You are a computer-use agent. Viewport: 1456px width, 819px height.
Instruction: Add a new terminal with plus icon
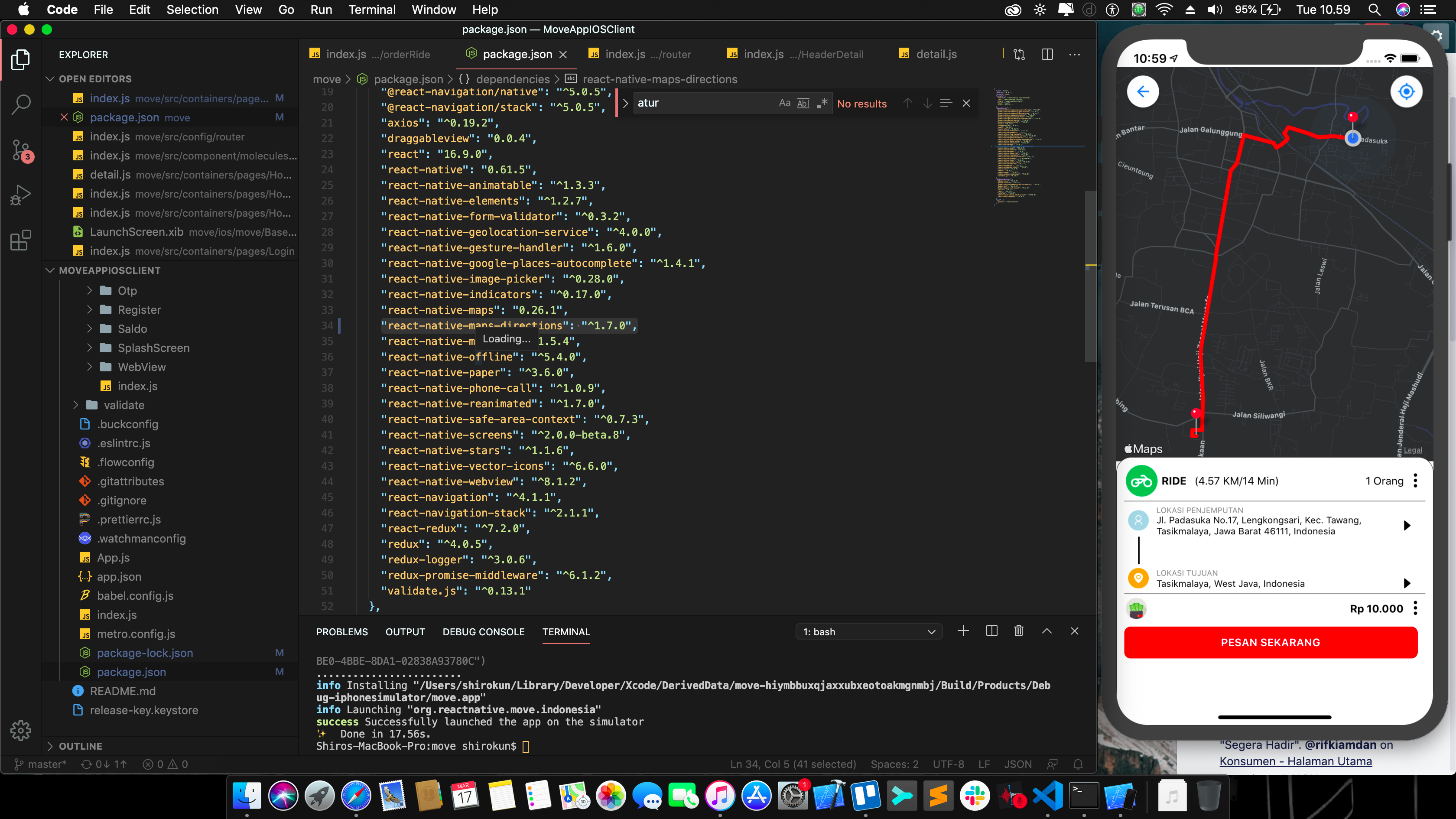click(x=963, y=631)
